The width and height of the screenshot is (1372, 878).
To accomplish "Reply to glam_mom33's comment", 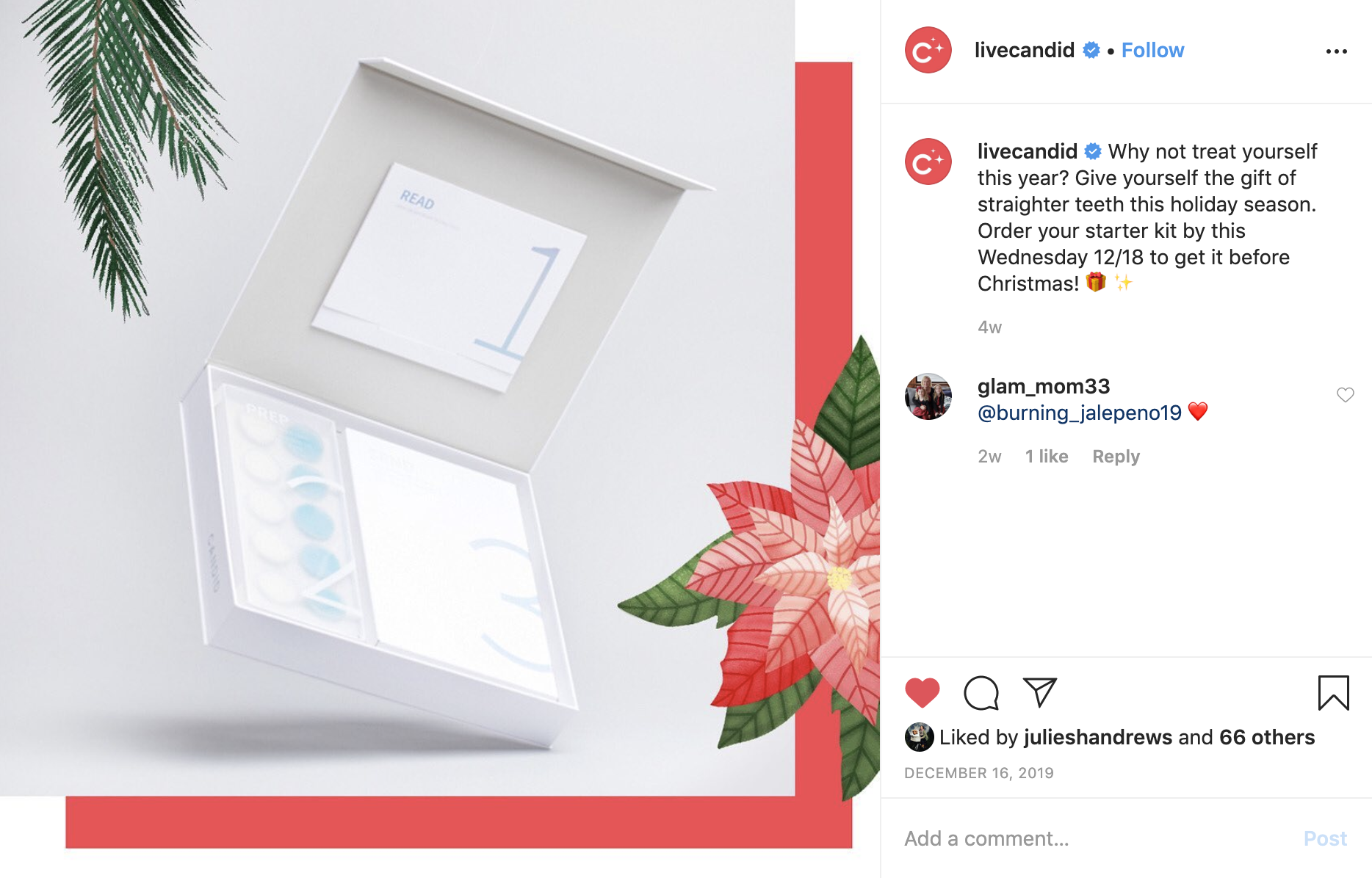I will [1116, 457].
